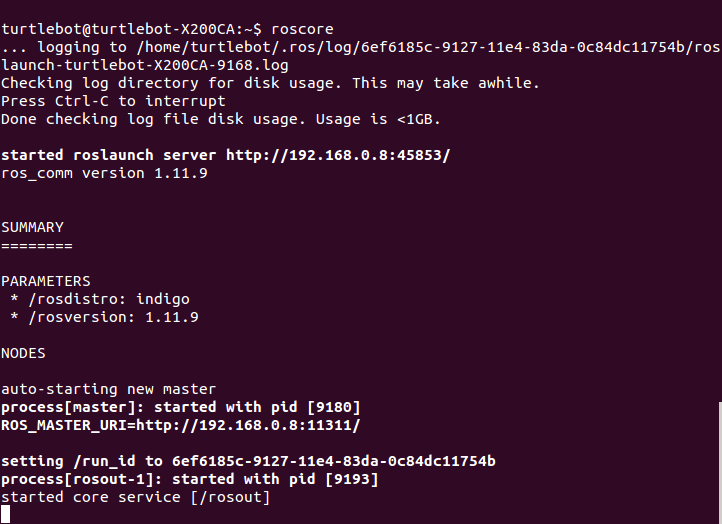Click the SUMMARY heading in the output
Viewport: 722px width, 524px height.
coord(32,227)
